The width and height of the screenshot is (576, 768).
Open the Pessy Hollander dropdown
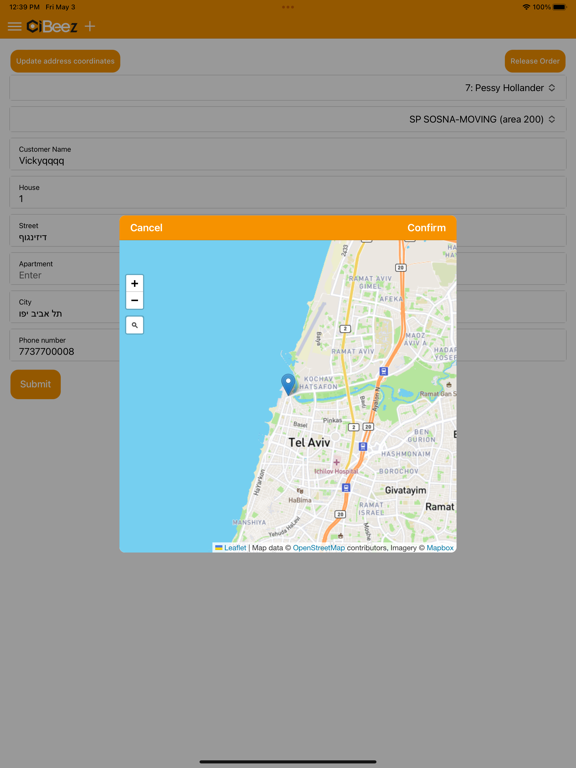pyautogui.click(x=288, y=88)
